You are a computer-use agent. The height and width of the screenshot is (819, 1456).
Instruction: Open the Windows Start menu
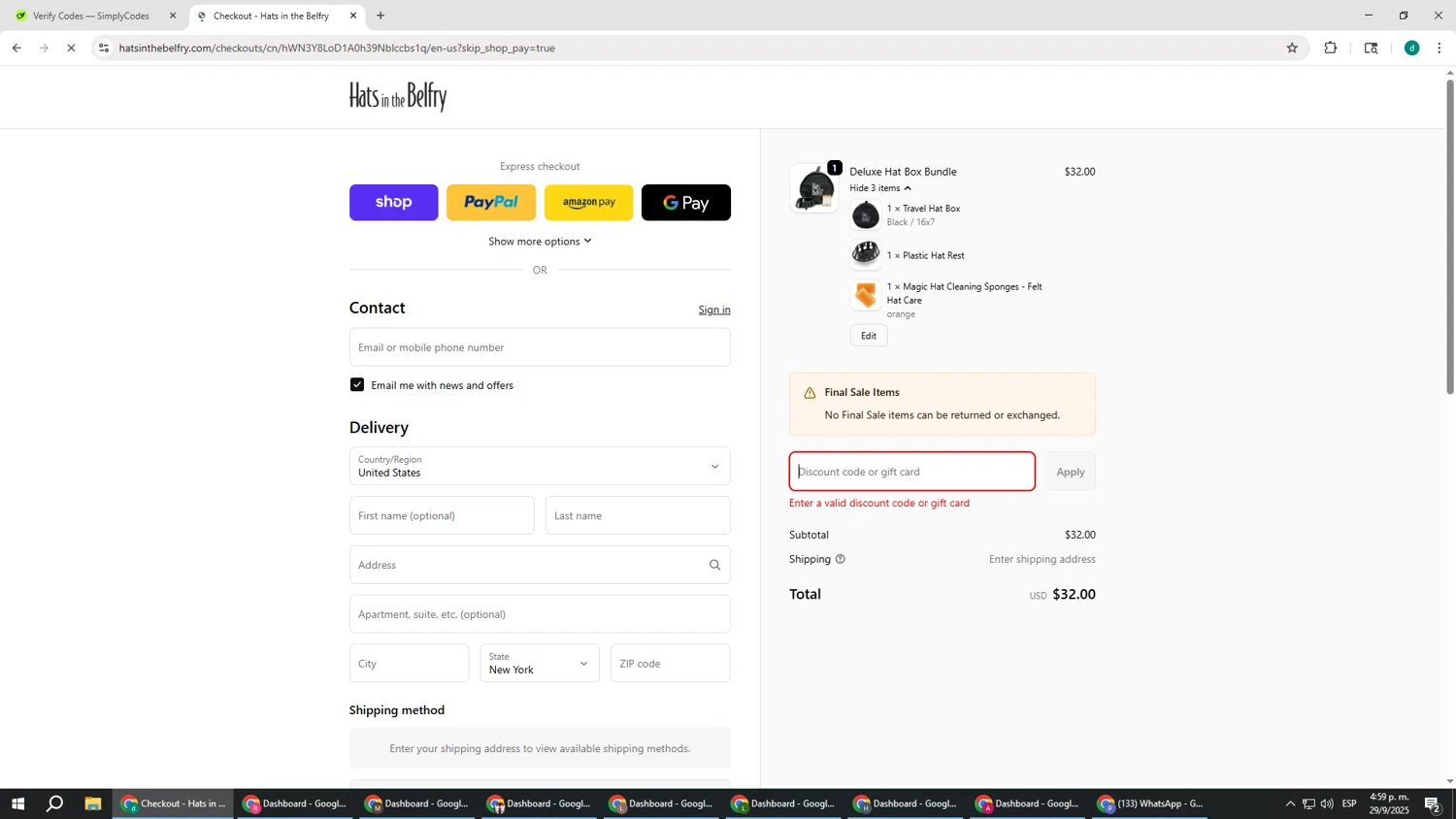point(17,803)
